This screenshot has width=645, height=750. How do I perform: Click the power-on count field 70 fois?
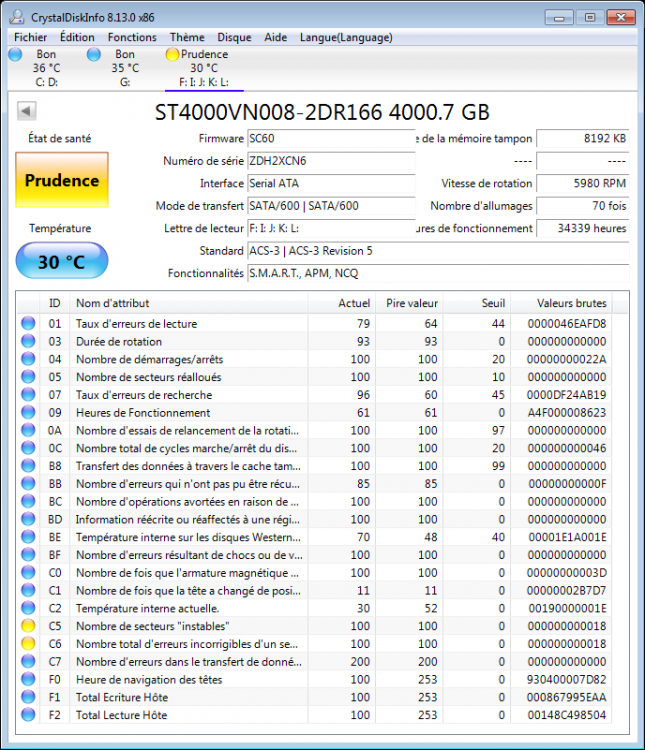pyautogui.click(x=582, y=206)
